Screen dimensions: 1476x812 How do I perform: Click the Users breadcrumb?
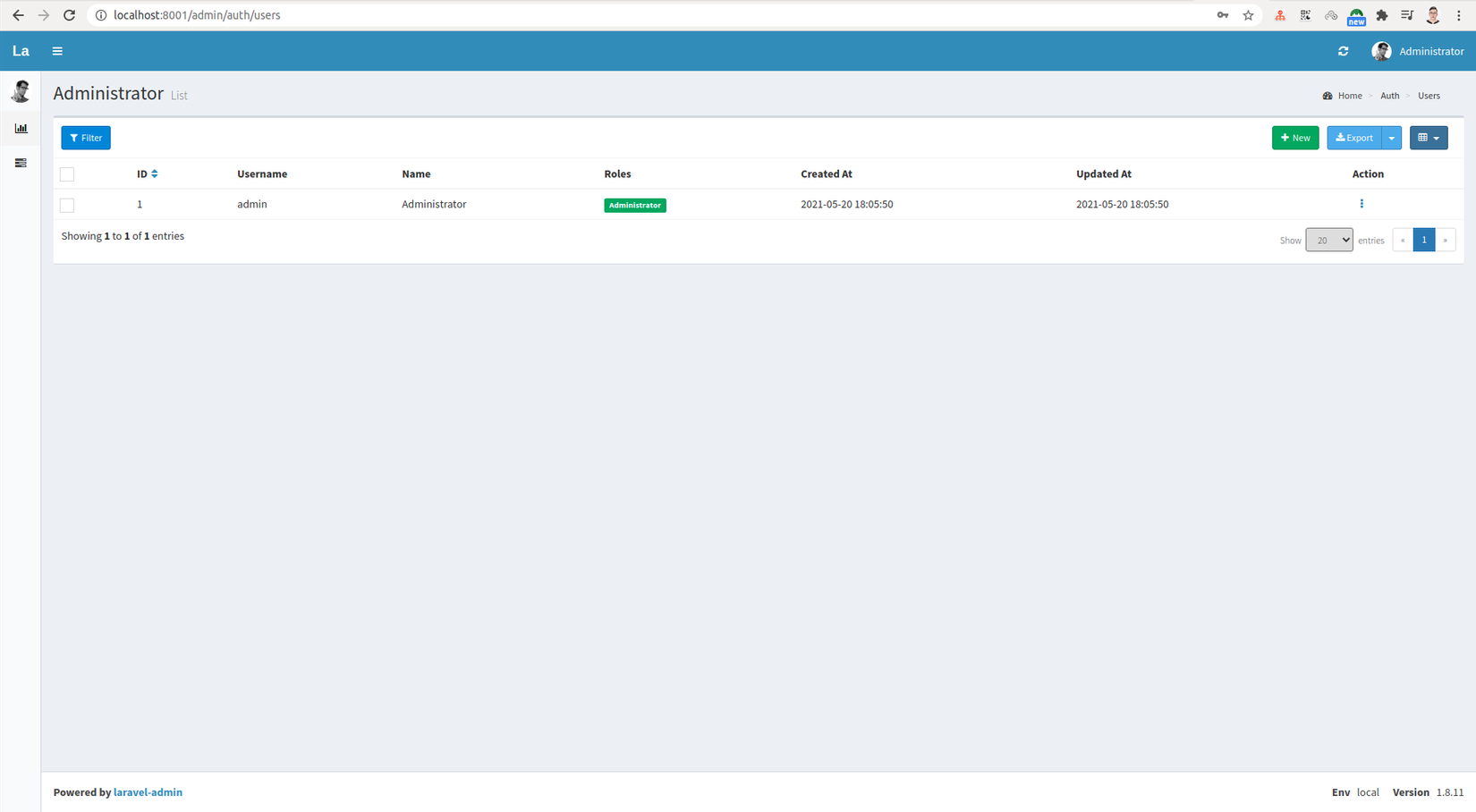[x=1429, y=96]
